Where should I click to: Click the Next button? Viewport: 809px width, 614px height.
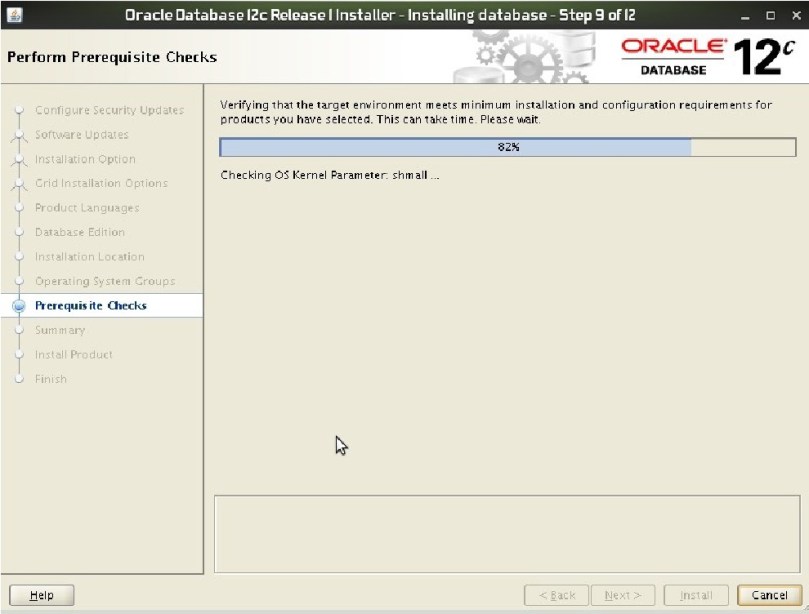[623, 595]
